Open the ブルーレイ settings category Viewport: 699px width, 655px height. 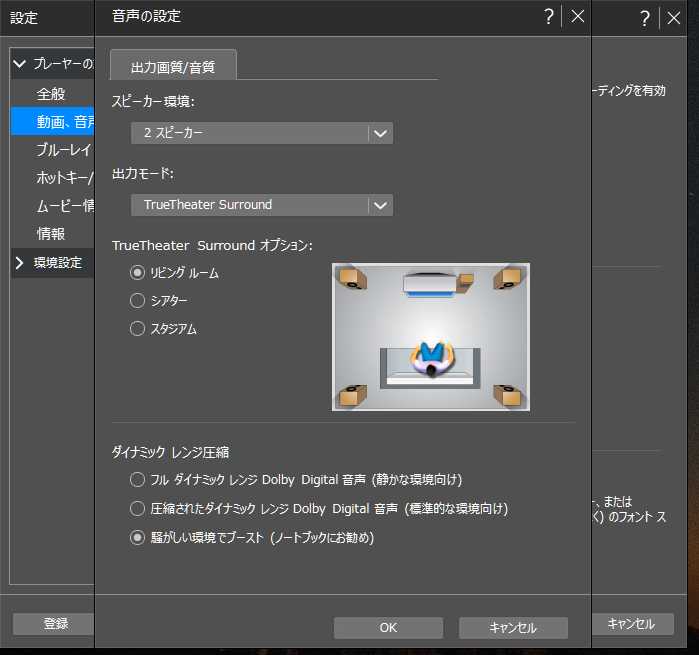pyautogui.click(x=53, y=150)
